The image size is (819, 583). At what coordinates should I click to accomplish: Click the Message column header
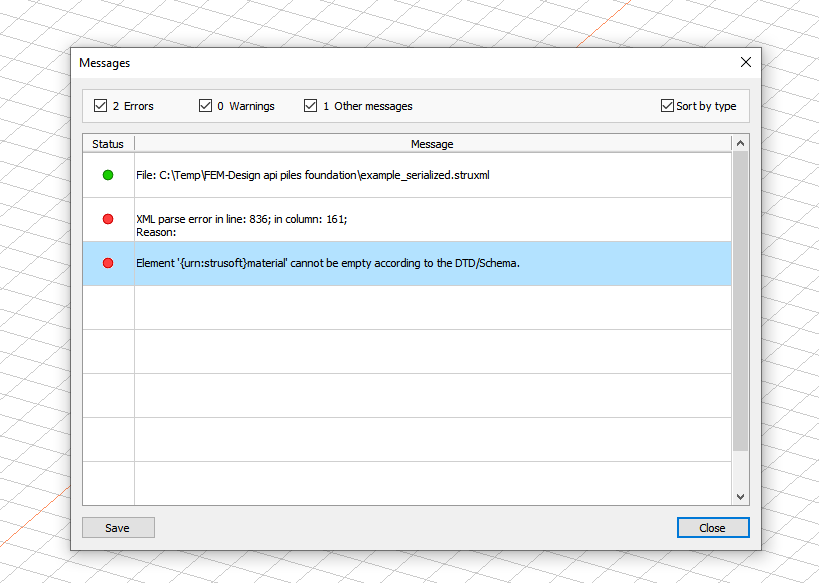[432, 144]
